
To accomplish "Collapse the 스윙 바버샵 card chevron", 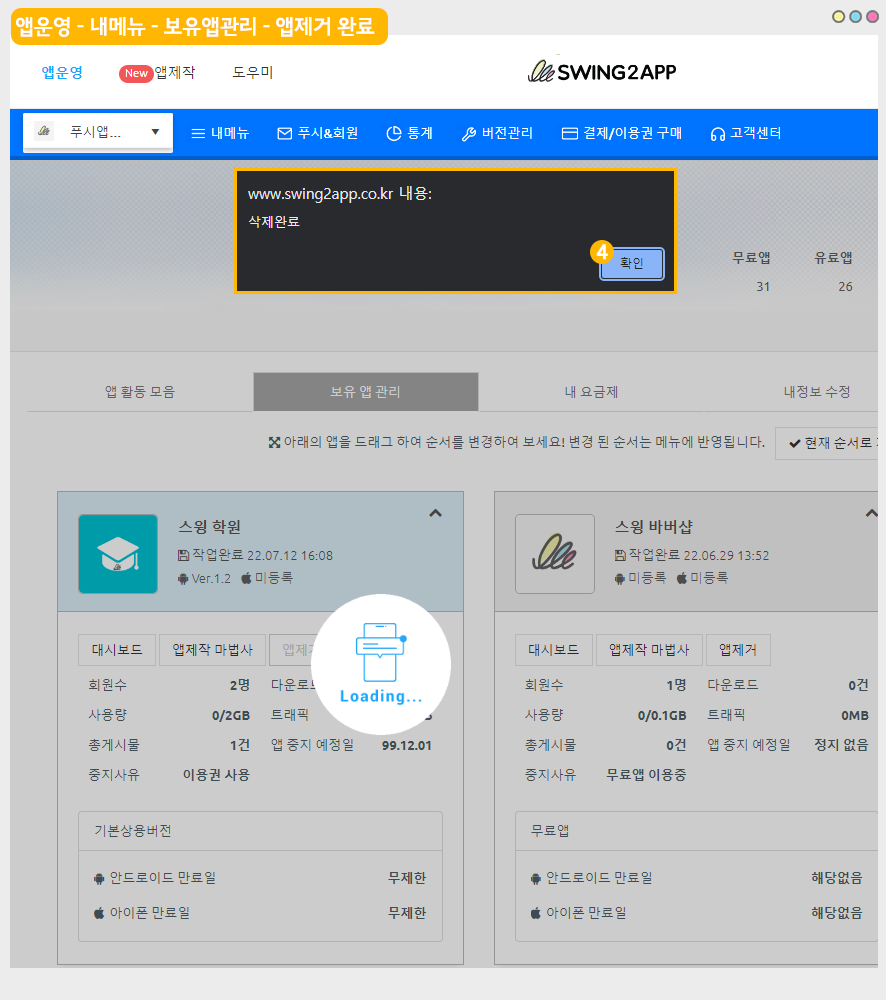I will tap(870, 513).
